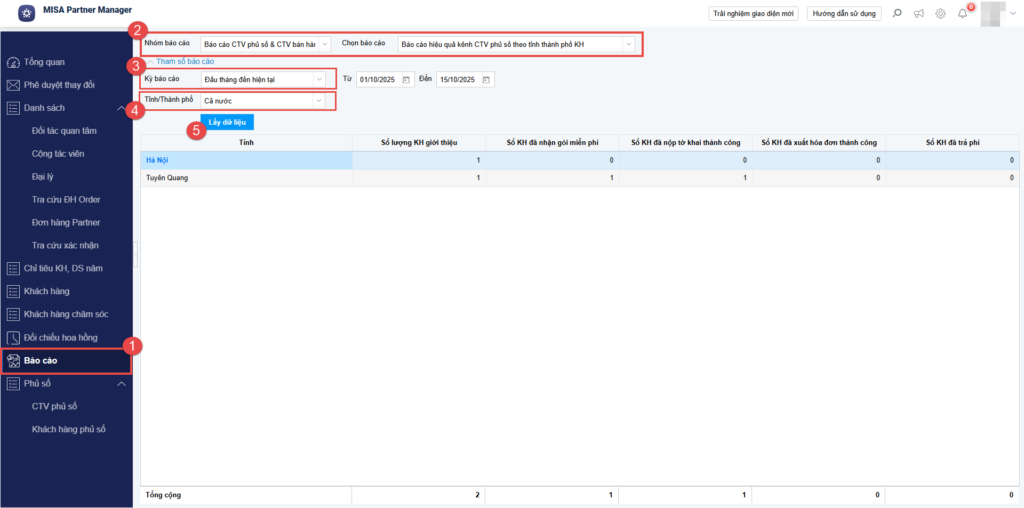Select the Tuyên Quang table row
This screenshot has width=1024, height=508.
[578, 178]
